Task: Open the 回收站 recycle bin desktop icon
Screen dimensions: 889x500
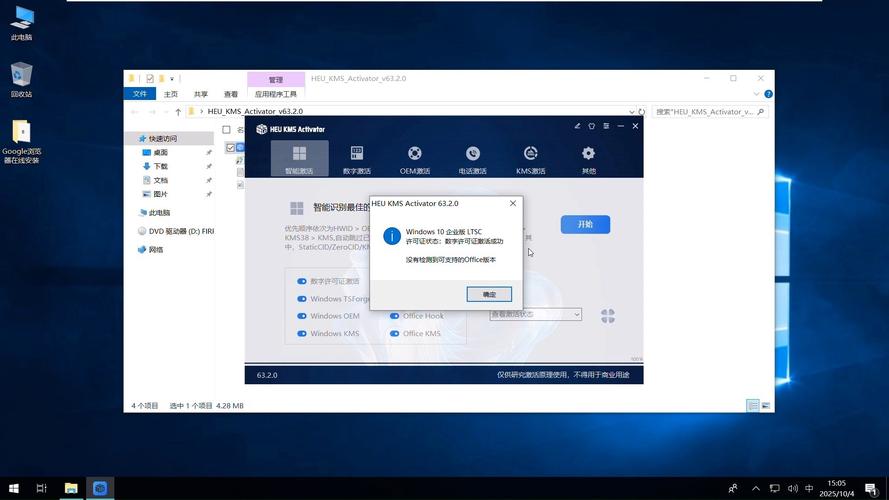Action: coord(21,79)
